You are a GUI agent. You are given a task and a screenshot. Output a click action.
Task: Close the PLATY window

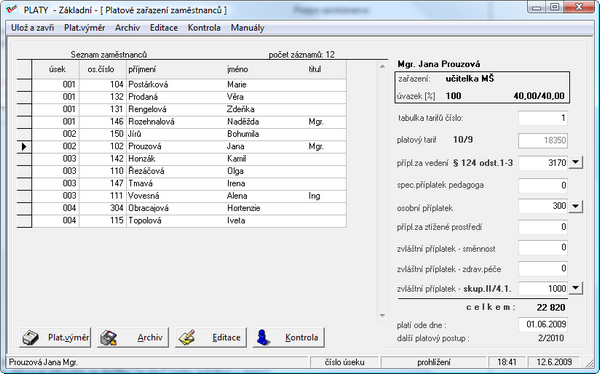[x=579, y=7]
